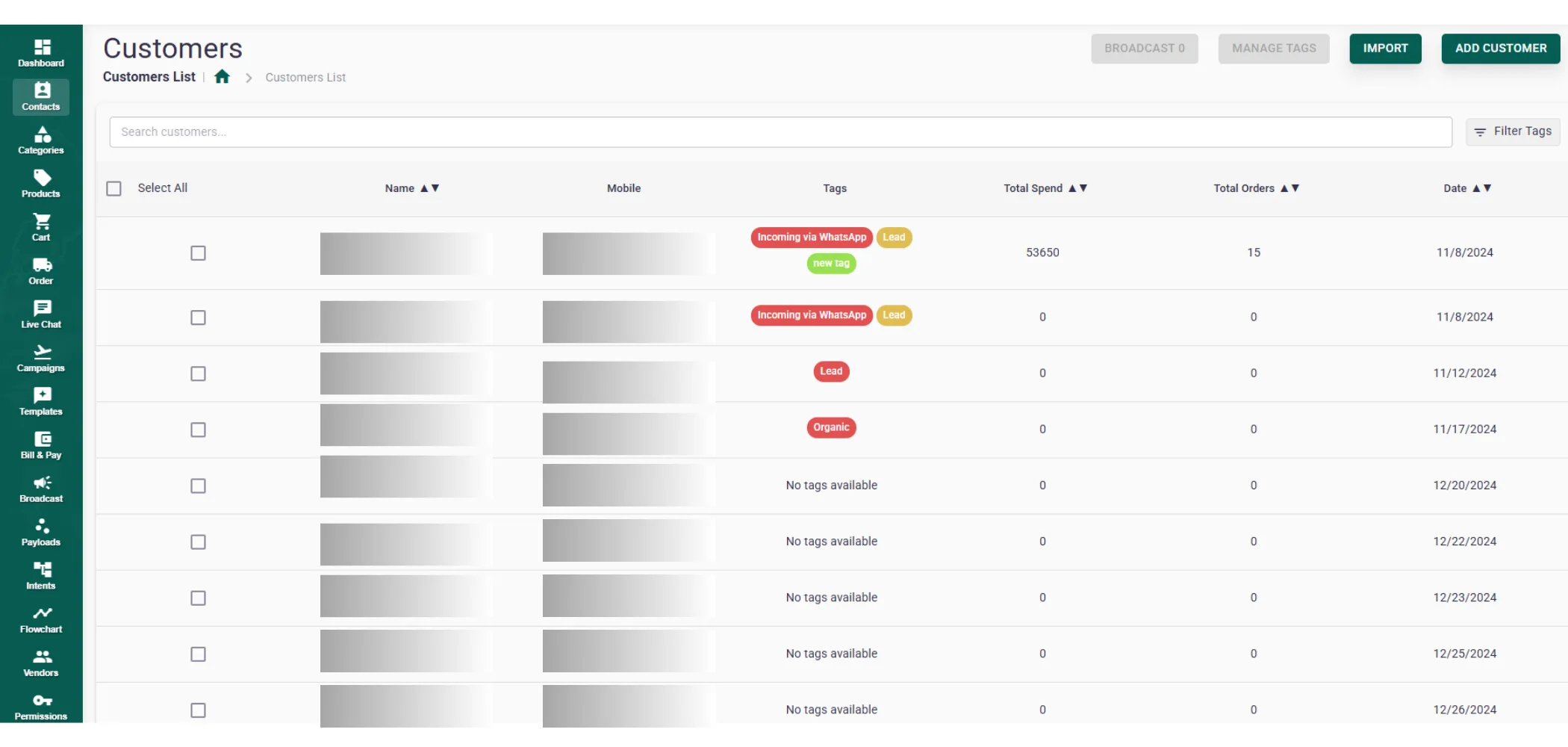Click the home icon in breadcrumb
Image resolution: width=1568 pixels, height=747 pixels.
tap(222, 76)
